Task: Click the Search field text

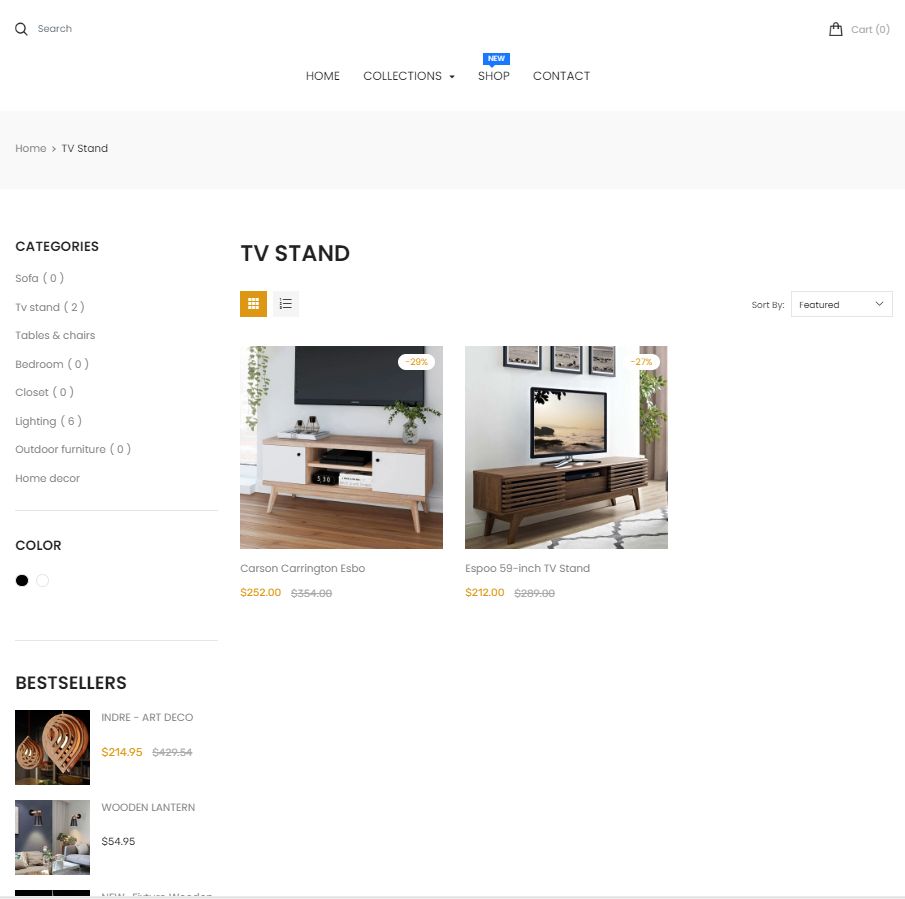Action: click(x=55, y=29)
